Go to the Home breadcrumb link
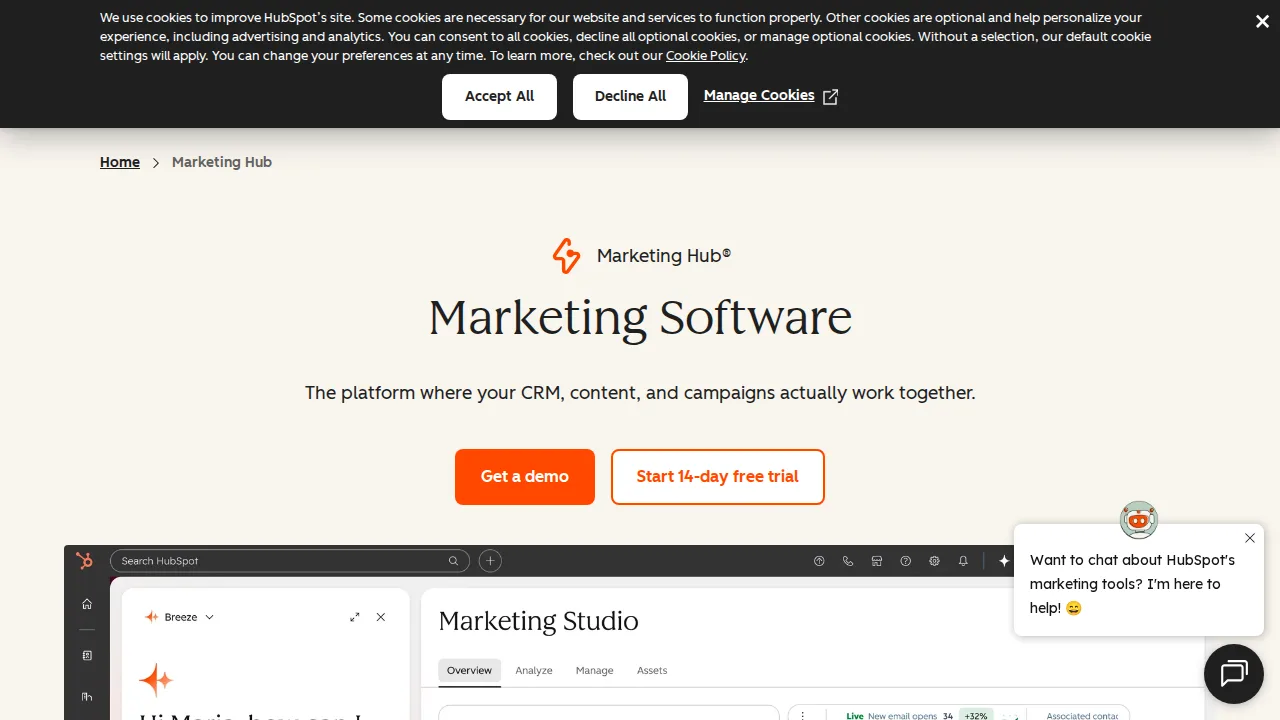Screen dimensions: 1280x720 click(120, 162)
